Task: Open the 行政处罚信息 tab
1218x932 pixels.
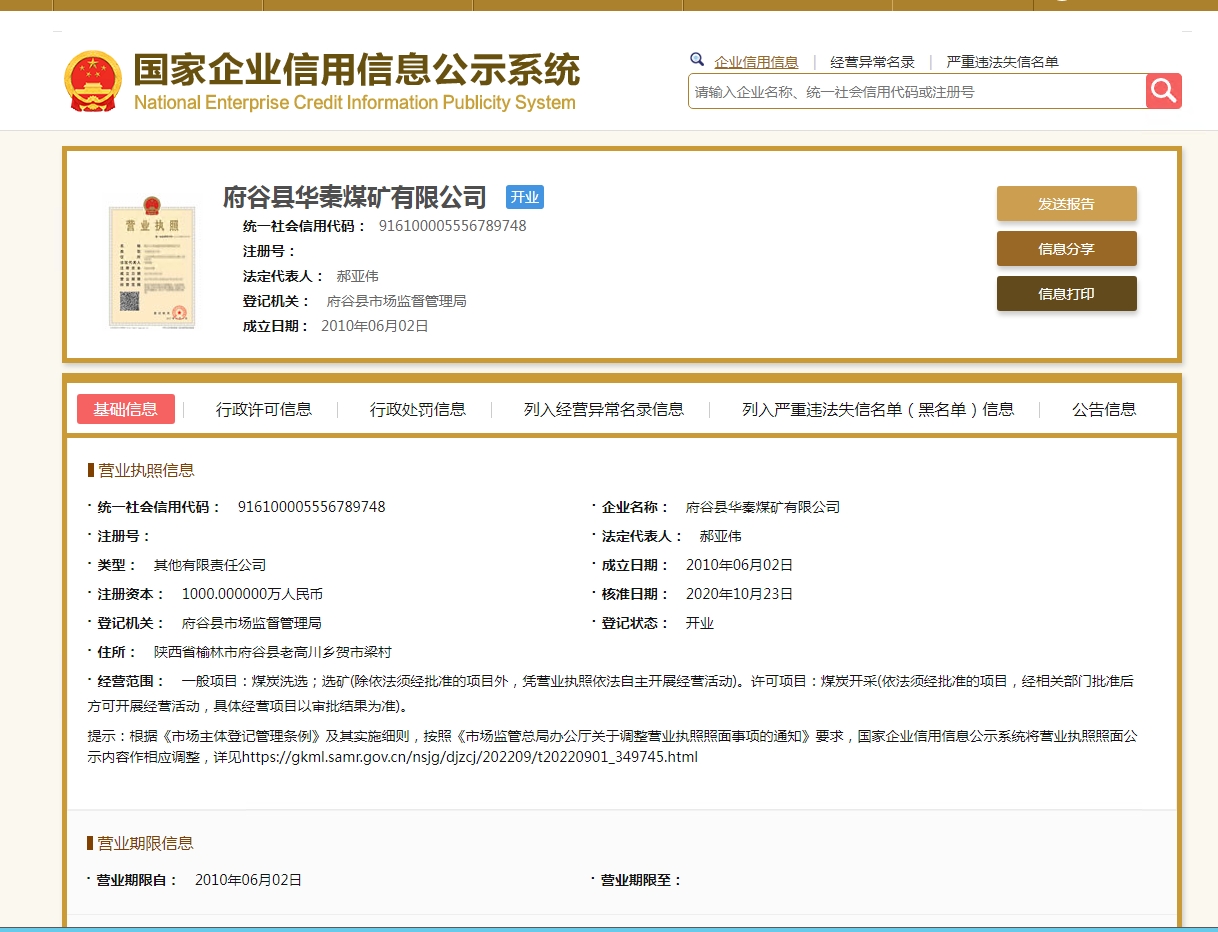Action: tap(418, 409)
